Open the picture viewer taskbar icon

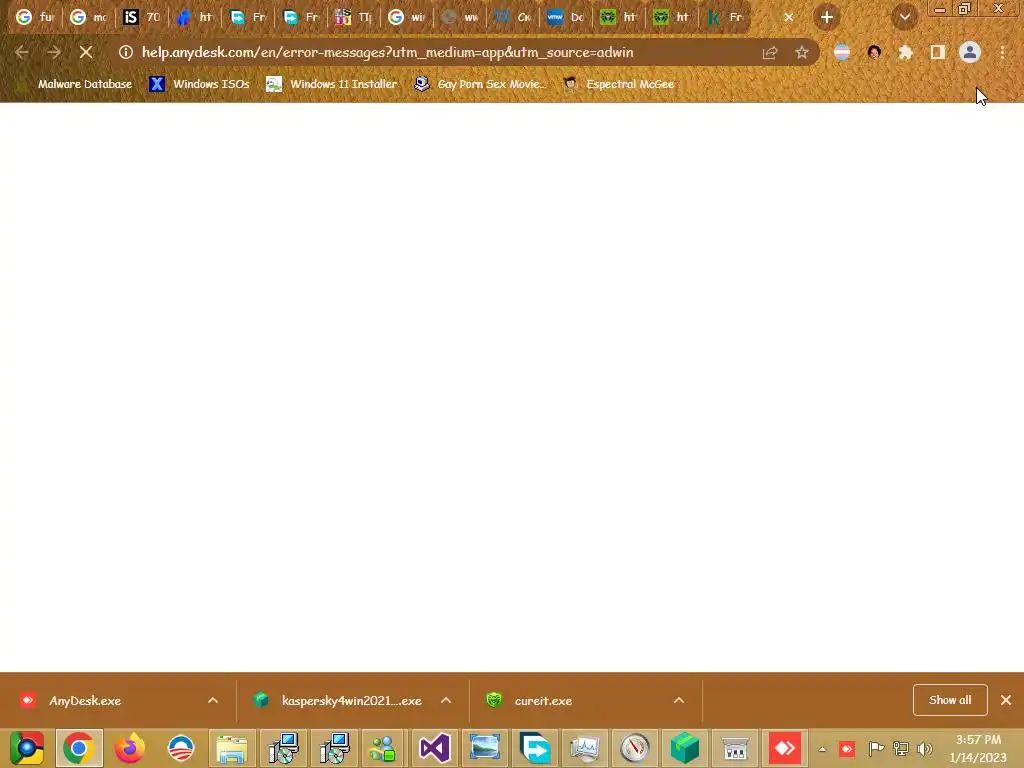(485, 748)
